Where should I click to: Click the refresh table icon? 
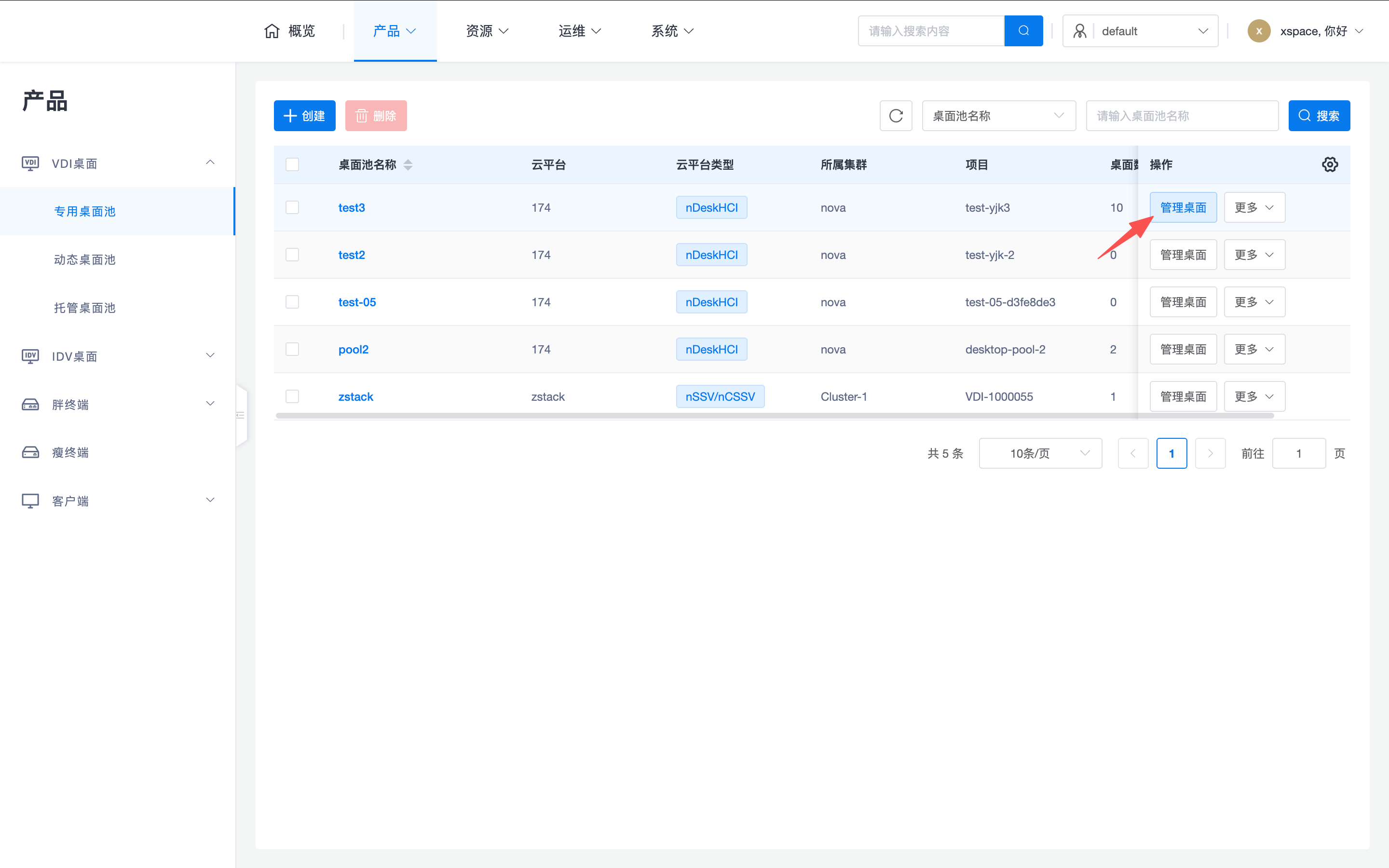click(896, 116)
